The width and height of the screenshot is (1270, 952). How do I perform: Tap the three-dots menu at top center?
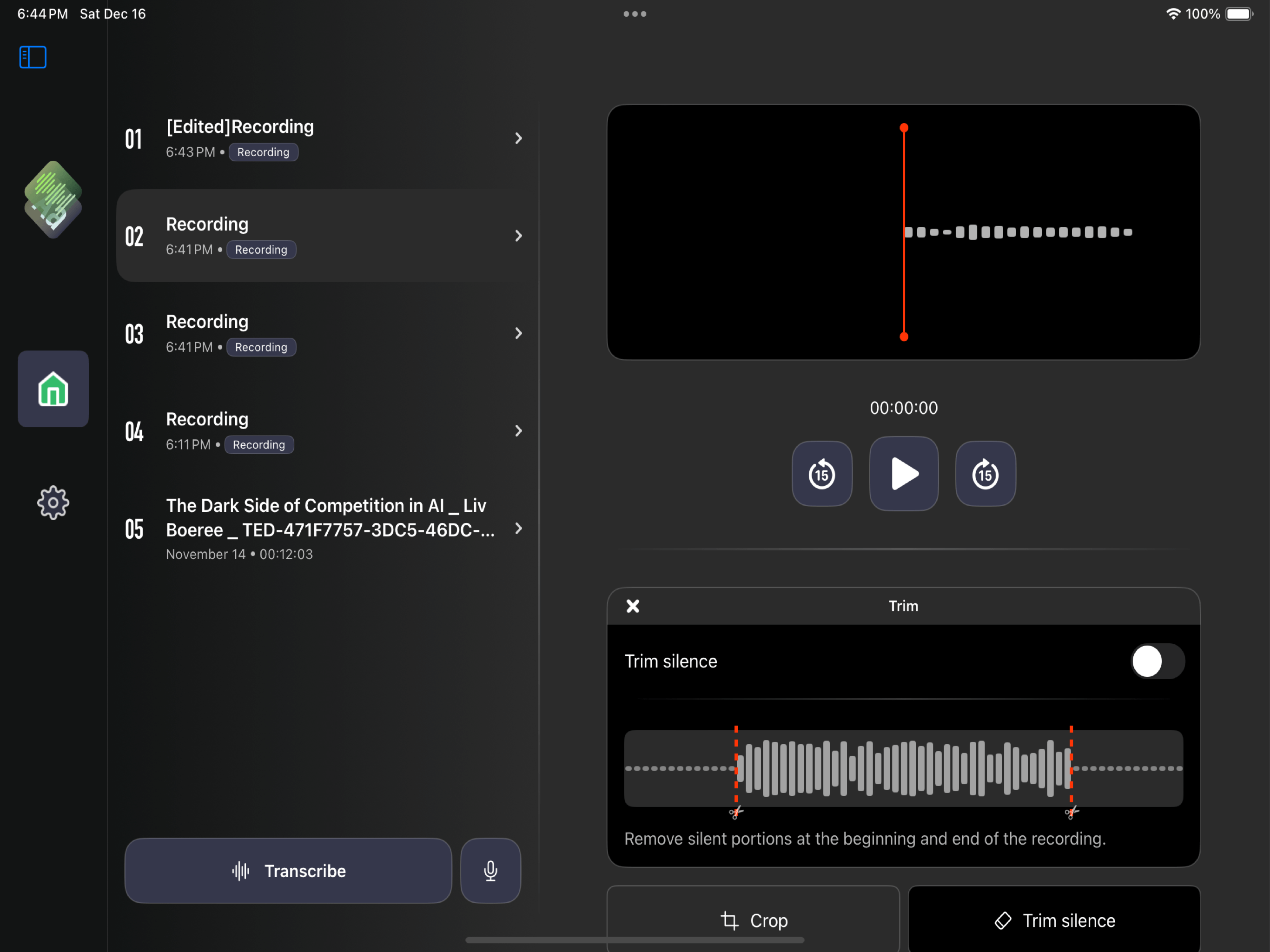click(634, 14)
